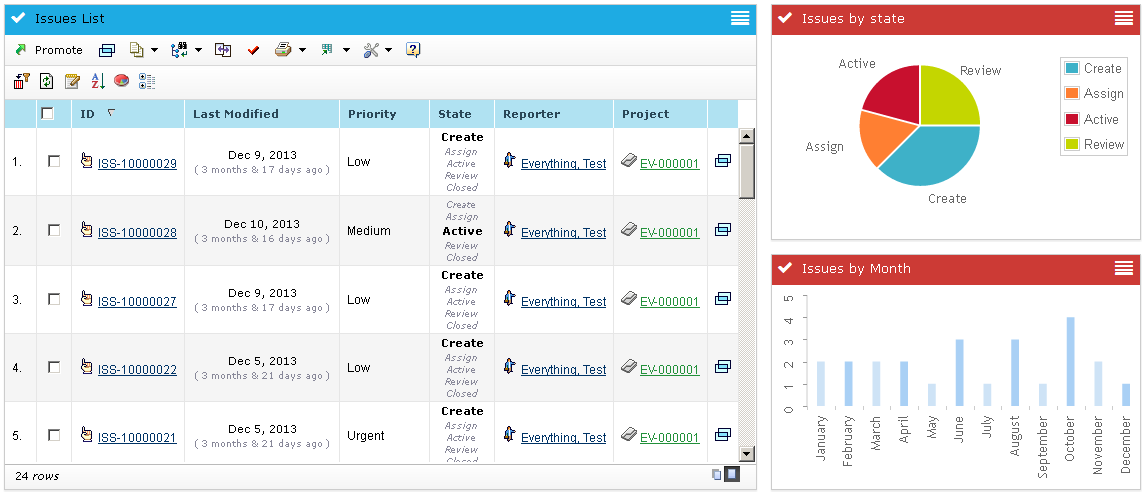
Task: Click the filter removal icon
Action: [20, 81]
